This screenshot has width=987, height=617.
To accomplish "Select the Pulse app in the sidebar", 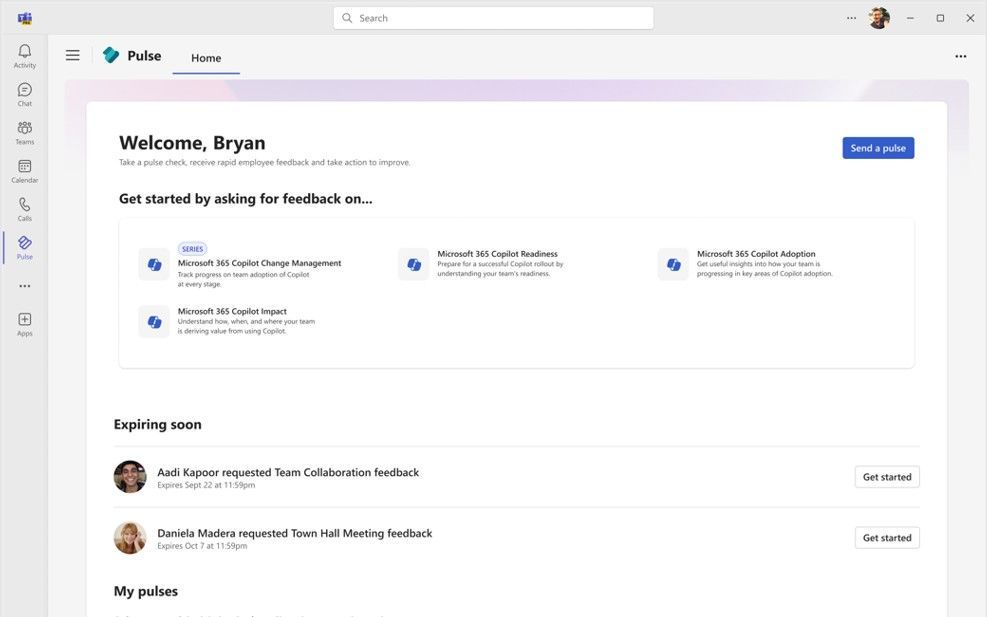I will point(25,248).
